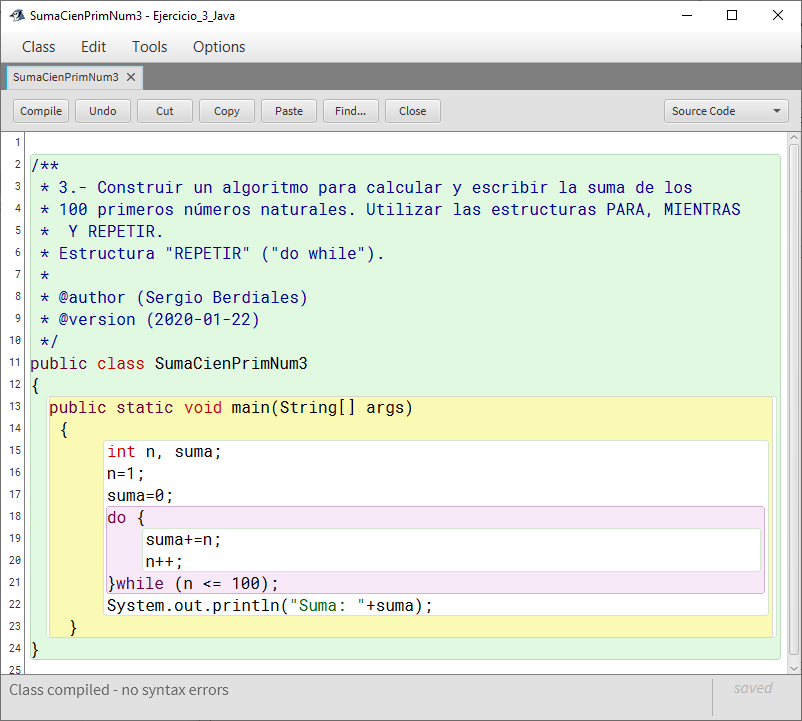Open the Options menu
Image resolution: width=802 pixels, height=721 pixels.
219,47
